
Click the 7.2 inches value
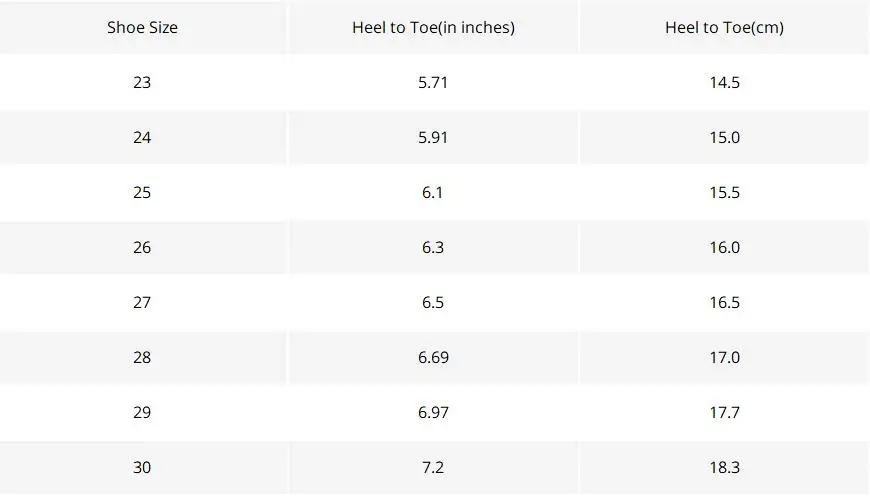tap(433, 467)
